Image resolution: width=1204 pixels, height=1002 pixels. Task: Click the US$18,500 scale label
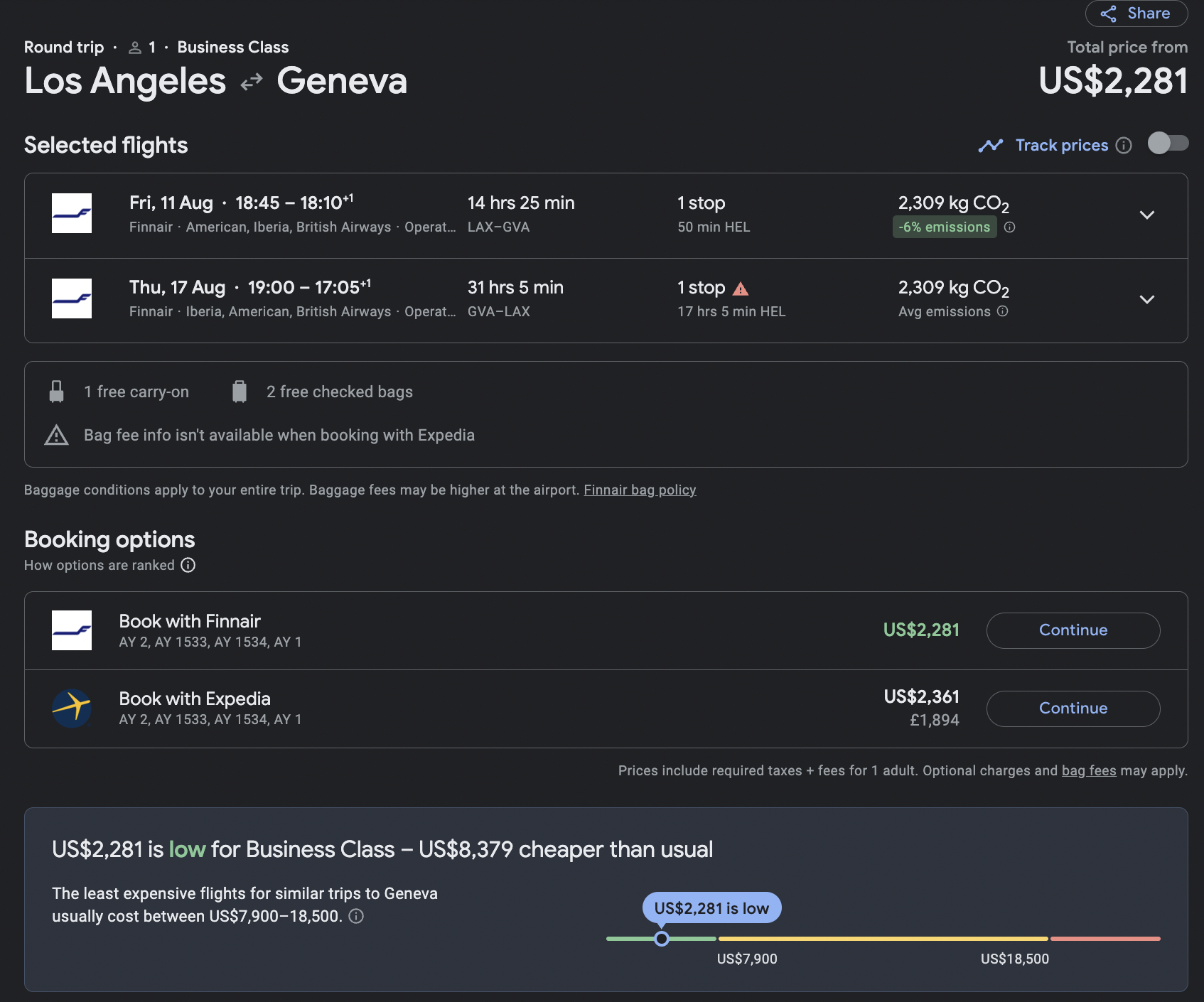point(1015,959)
